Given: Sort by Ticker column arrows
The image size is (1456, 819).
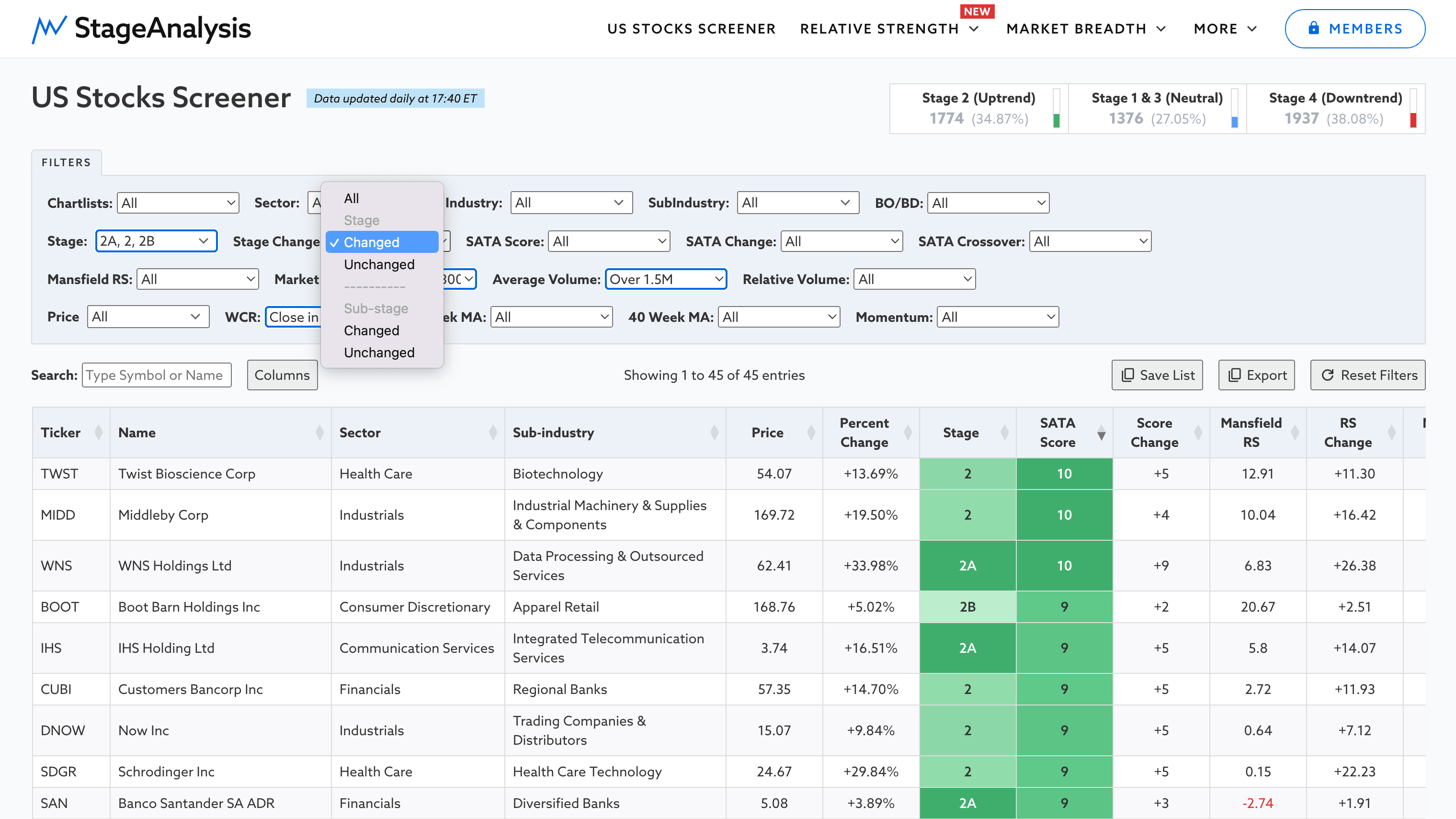Looking at the screenshot, I should [98, 432].
